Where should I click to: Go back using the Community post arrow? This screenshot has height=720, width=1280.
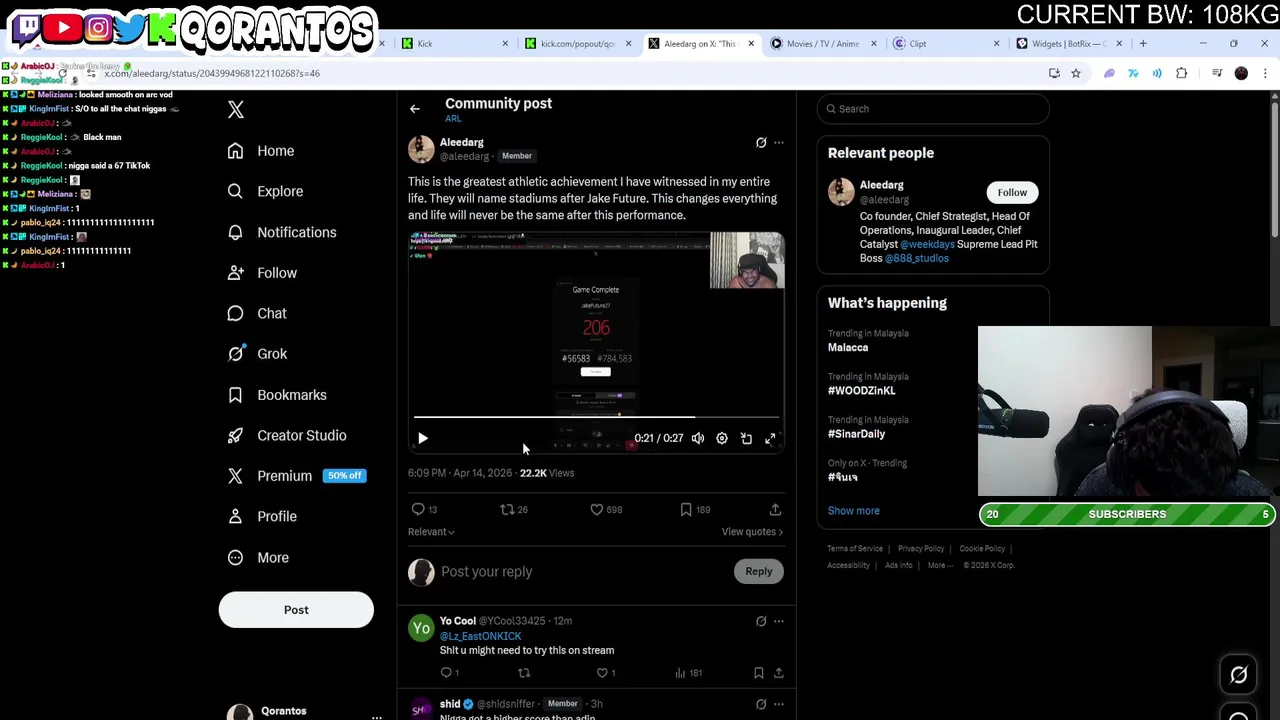(x=415, y=109)
